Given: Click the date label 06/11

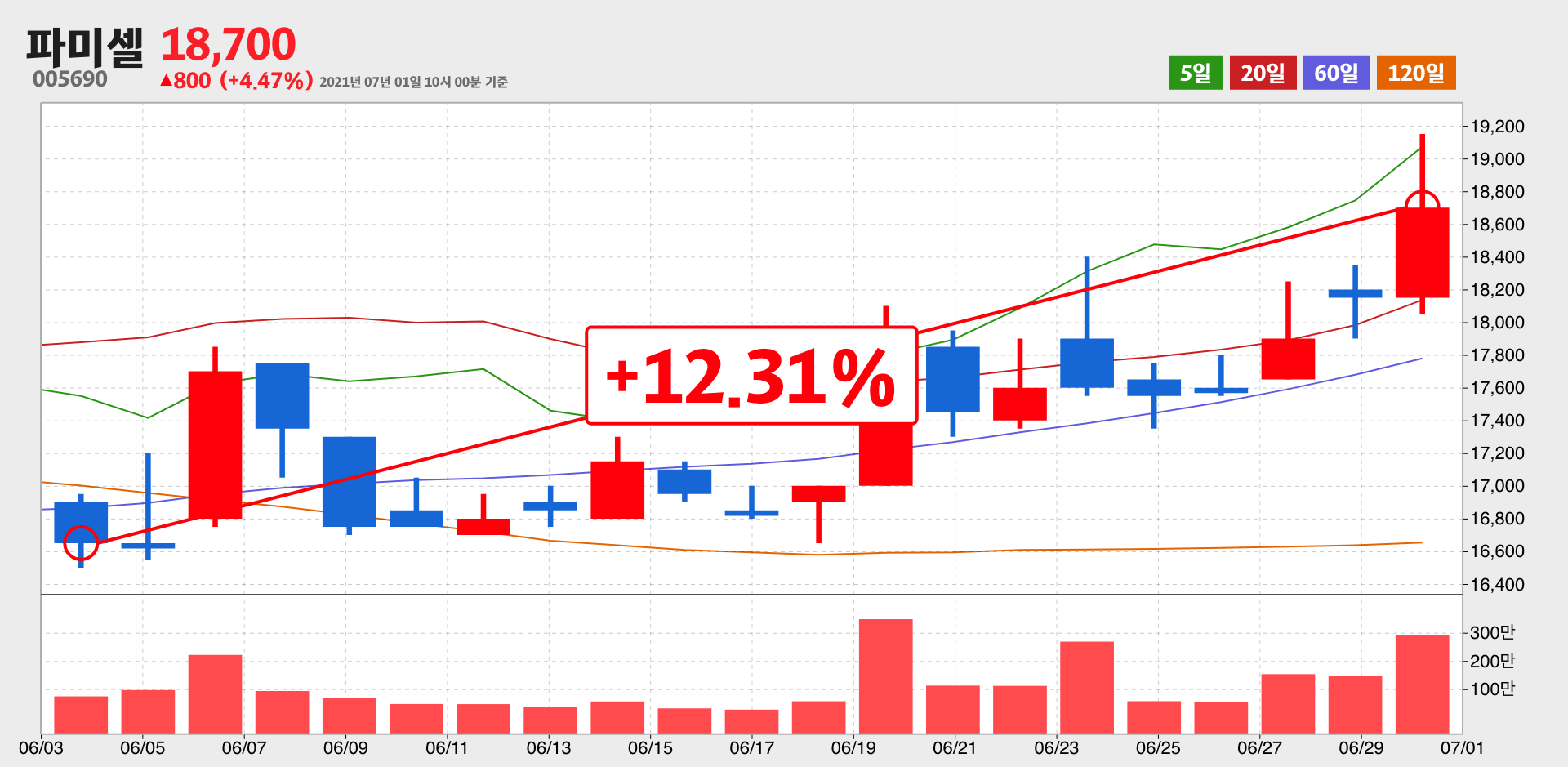Looking at the screenshot, I should tap(448, 748).
